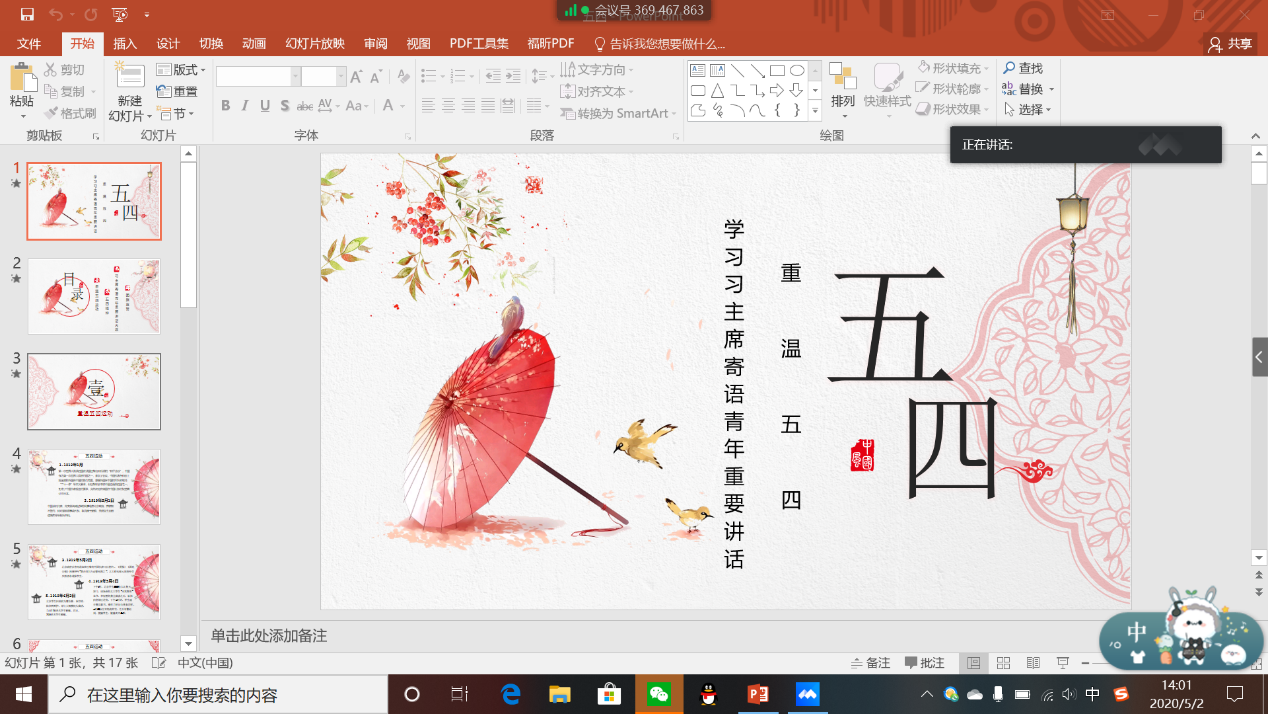
Task: Select Normal view button in status bar
Action: point(973,663)
